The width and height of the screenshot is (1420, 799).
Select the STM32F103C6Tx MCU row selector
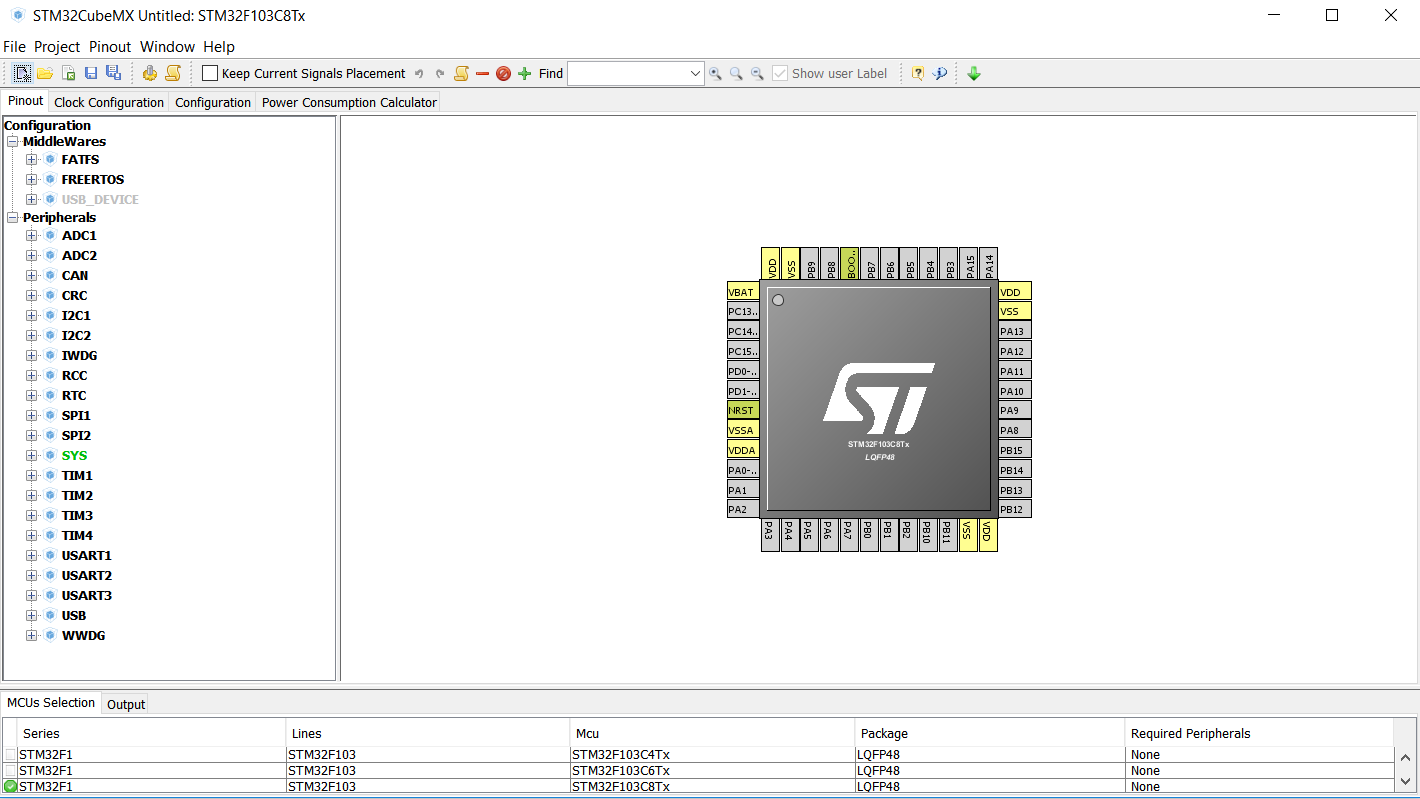(x=10, y=770)
